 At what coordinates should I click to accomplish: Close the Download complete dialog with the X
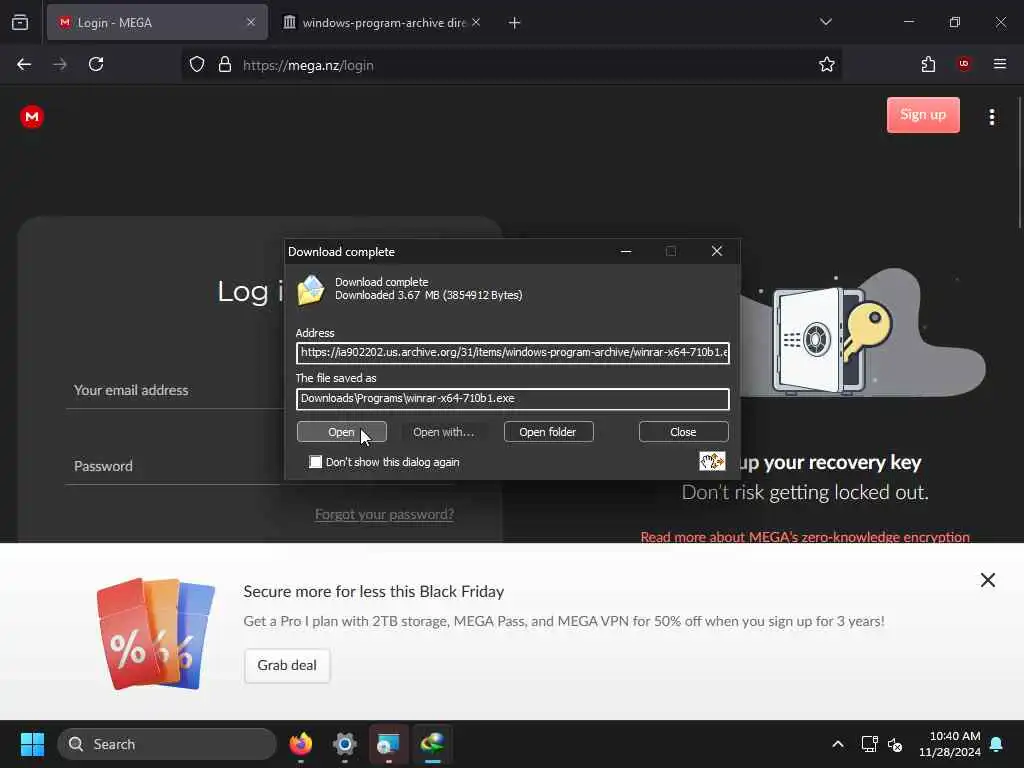click(716, 251)
